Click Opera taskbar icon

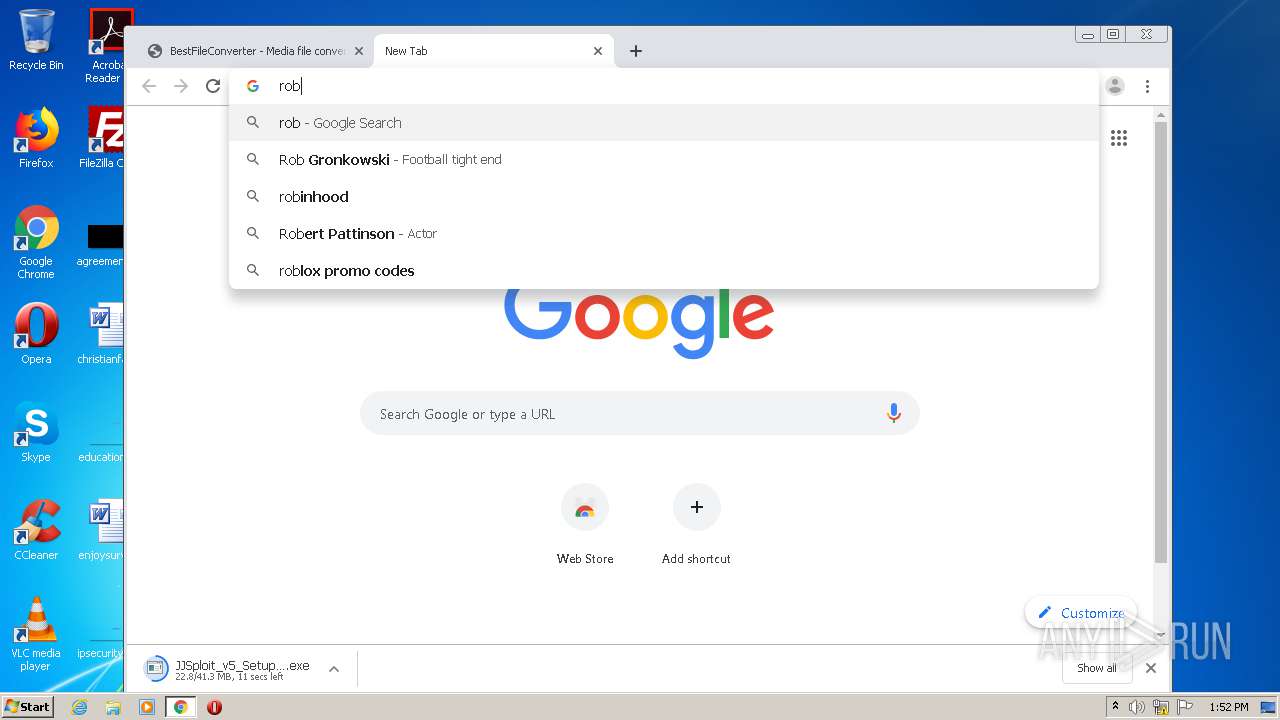214,707
